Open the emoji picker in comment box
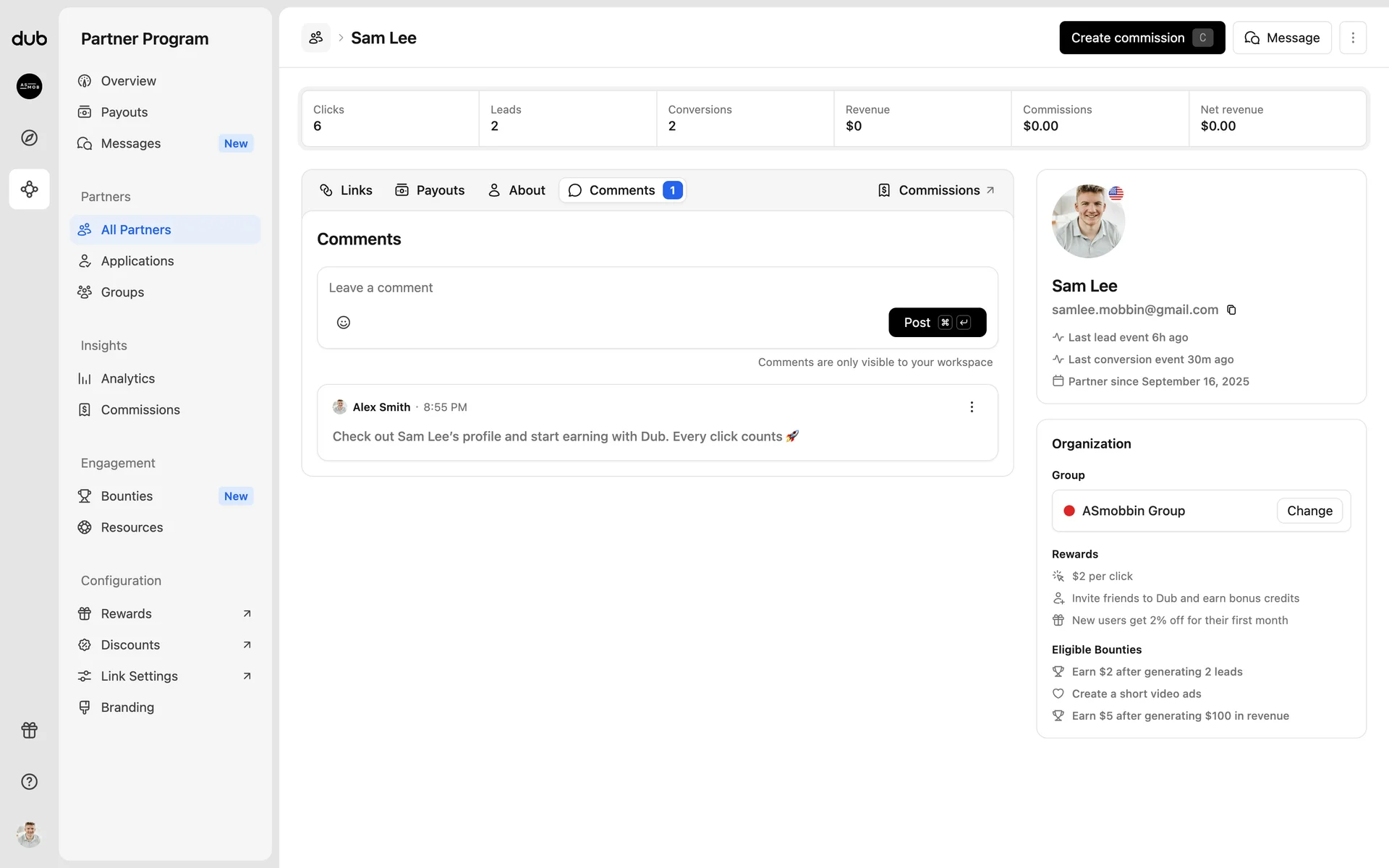 (x=344, y=323)
